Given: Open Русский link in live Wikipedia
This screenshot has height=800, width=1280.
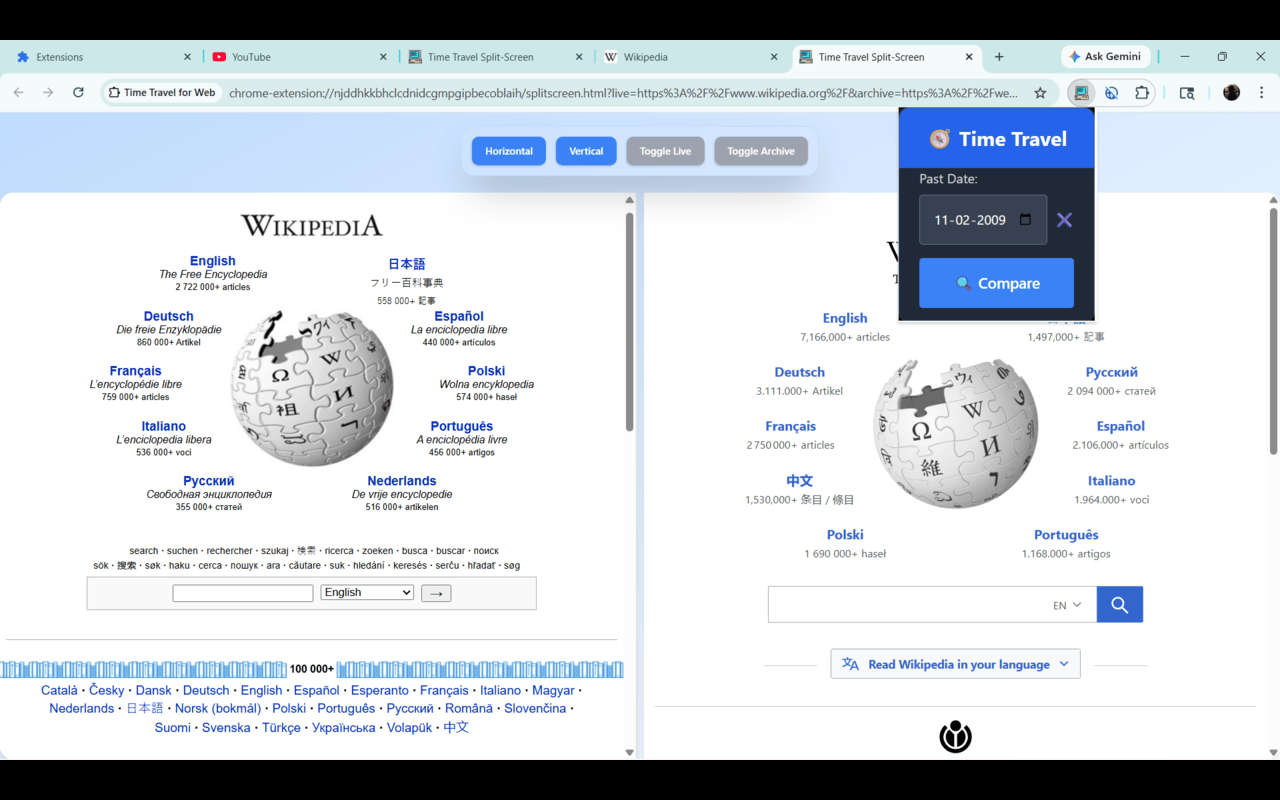Looking at the screenshot, I should [x=1111, y=372].
